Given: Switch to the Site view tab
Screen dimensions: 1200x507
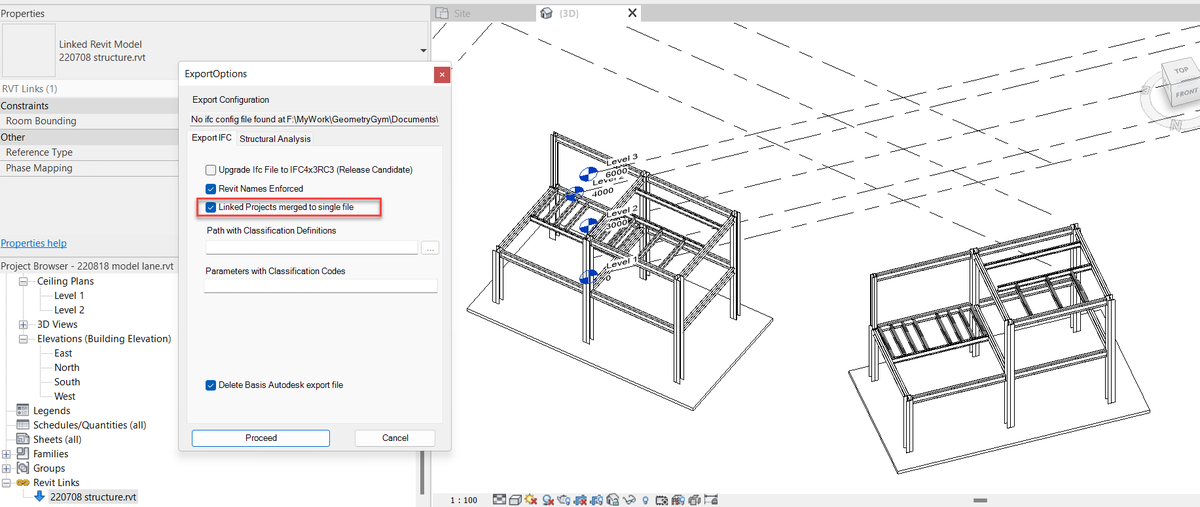Looking at the screenshot, I should [x=461, y=13].
